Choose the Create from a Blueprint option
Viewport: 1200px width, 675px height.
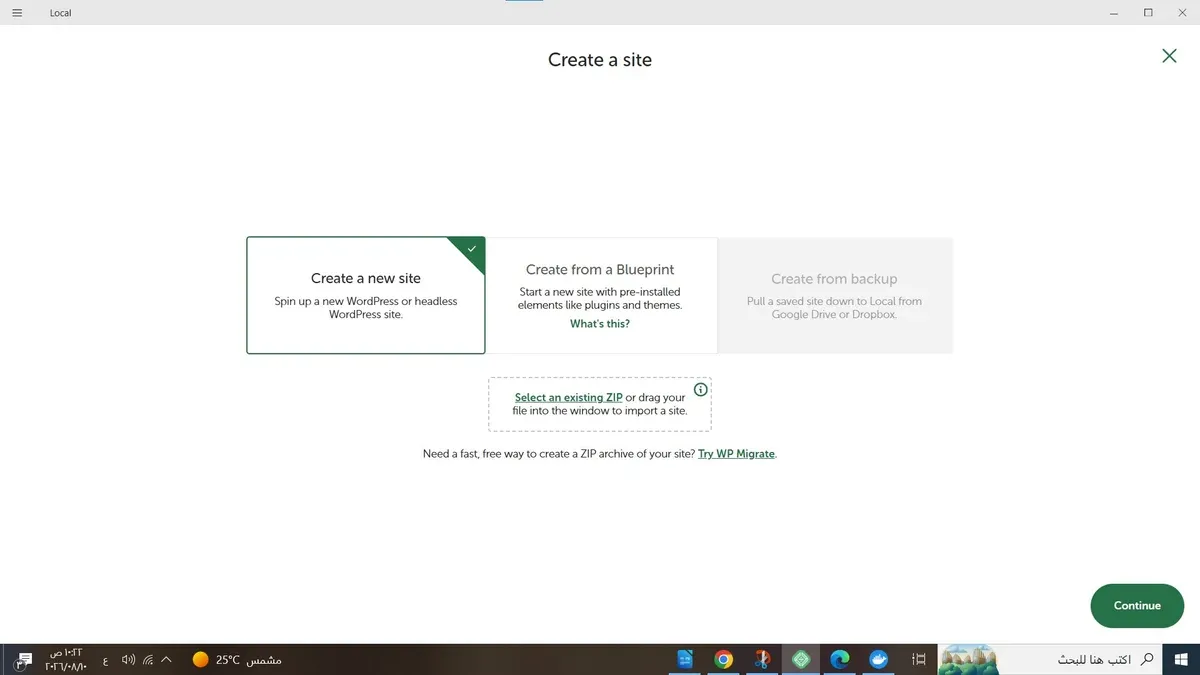(600, 295)
